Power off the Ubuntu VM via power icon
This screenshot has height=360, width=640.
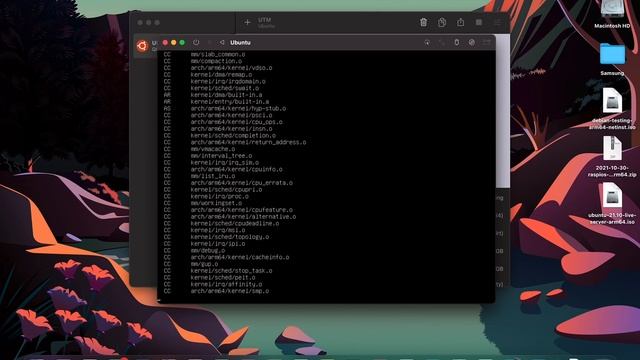click(196, 42)
